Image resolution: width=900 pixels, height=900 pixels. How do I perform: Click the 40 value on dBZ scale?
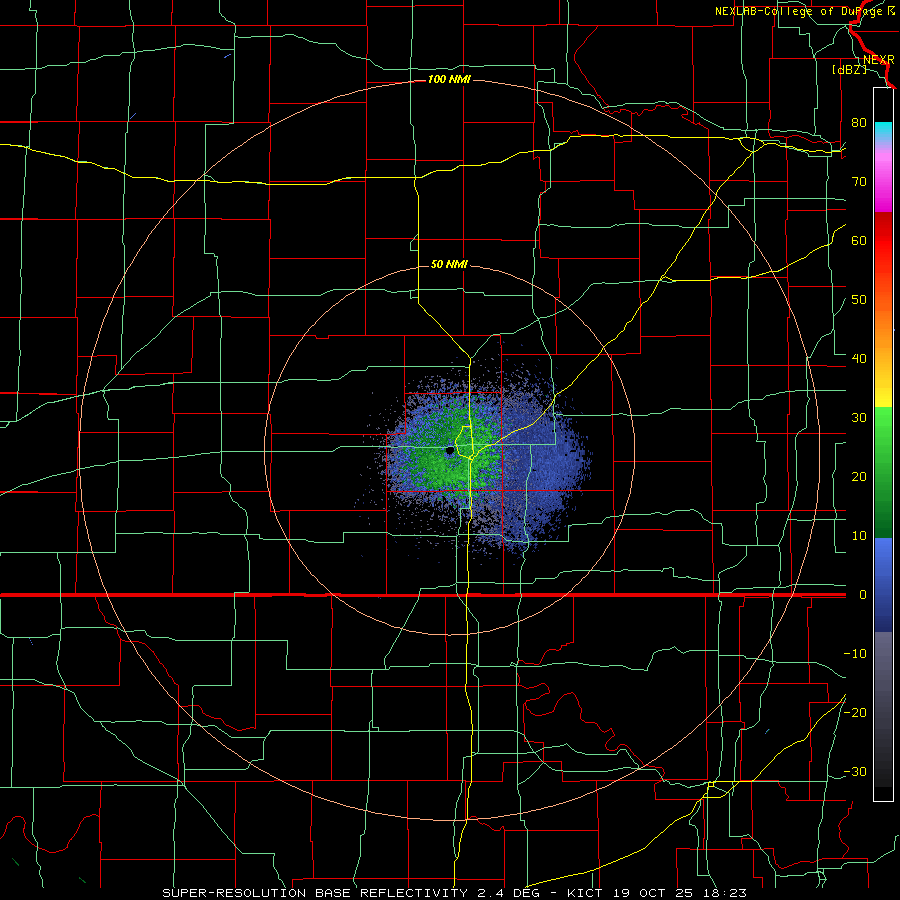coord(859,359)
